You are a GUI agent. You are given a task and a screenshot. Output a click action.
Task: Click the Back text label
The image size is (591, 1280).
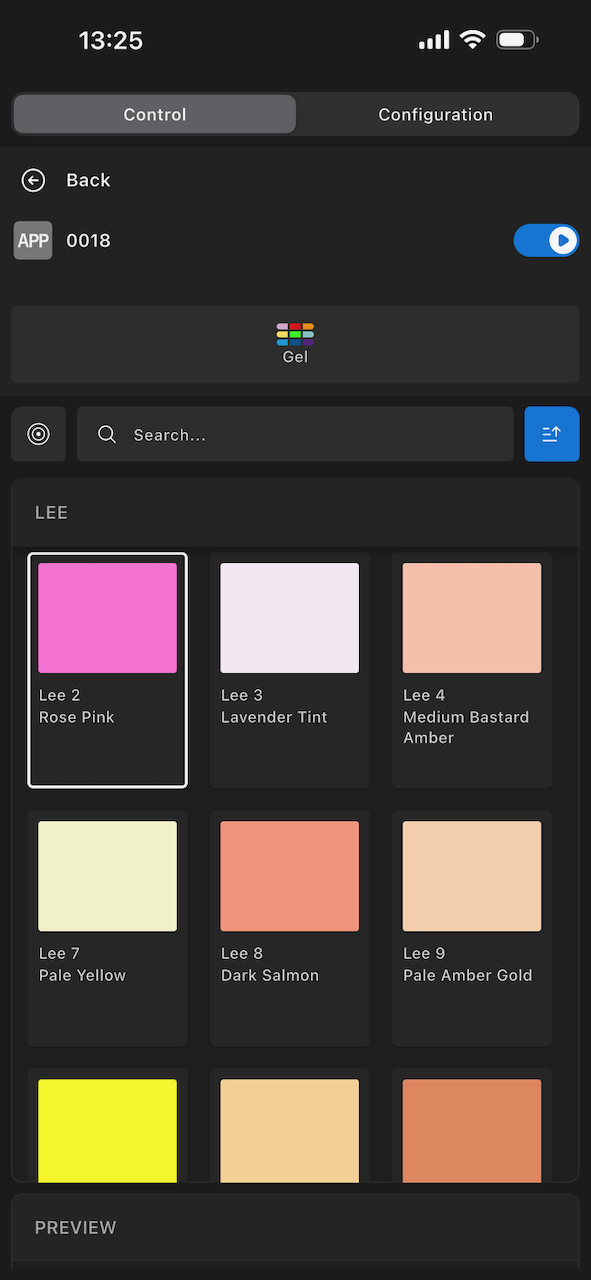88,180
